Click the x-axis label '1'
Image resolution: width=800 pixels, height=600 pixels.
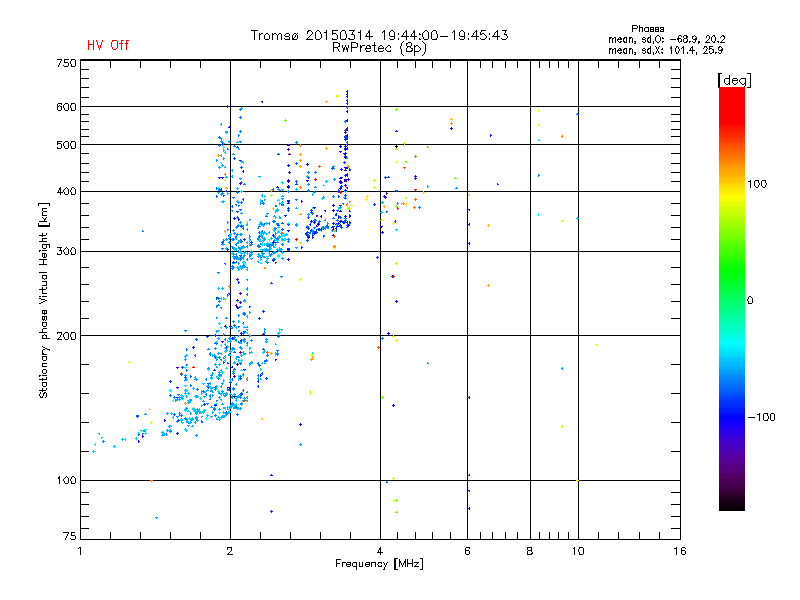[80, 551]
